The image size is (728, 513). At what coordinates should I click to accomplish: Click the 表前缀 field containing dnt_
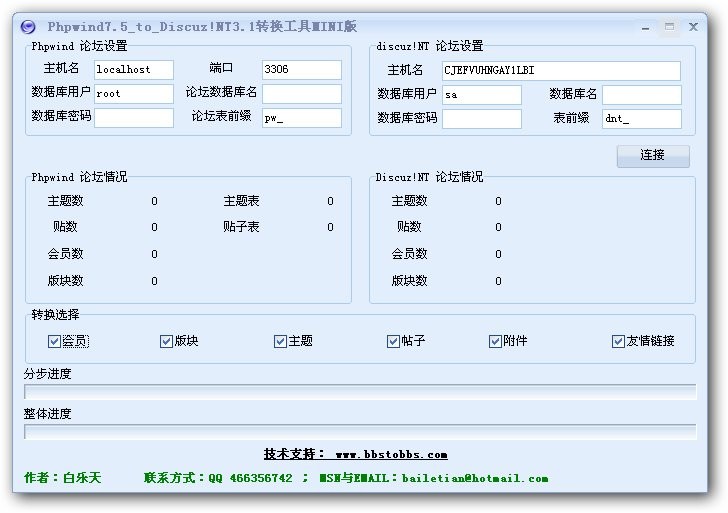[642, 119]
